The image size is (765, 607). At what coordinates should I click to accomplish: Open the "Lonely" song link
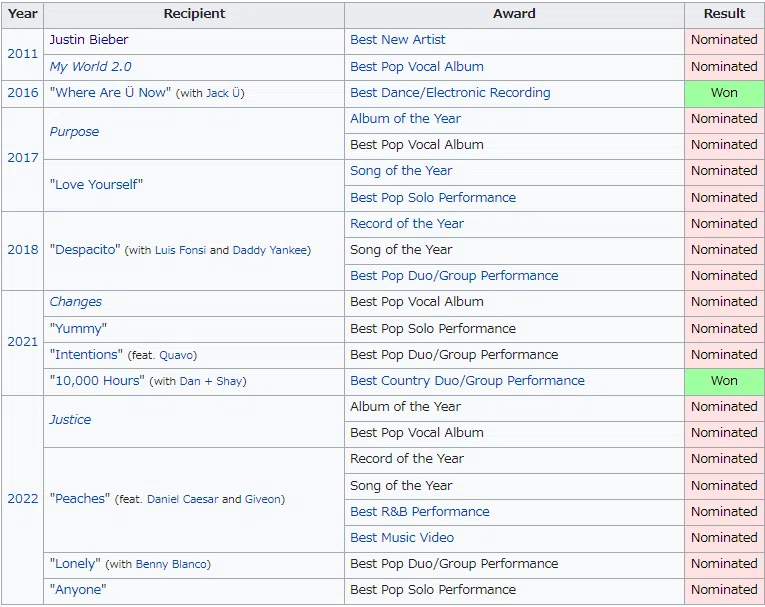point(75,564)
